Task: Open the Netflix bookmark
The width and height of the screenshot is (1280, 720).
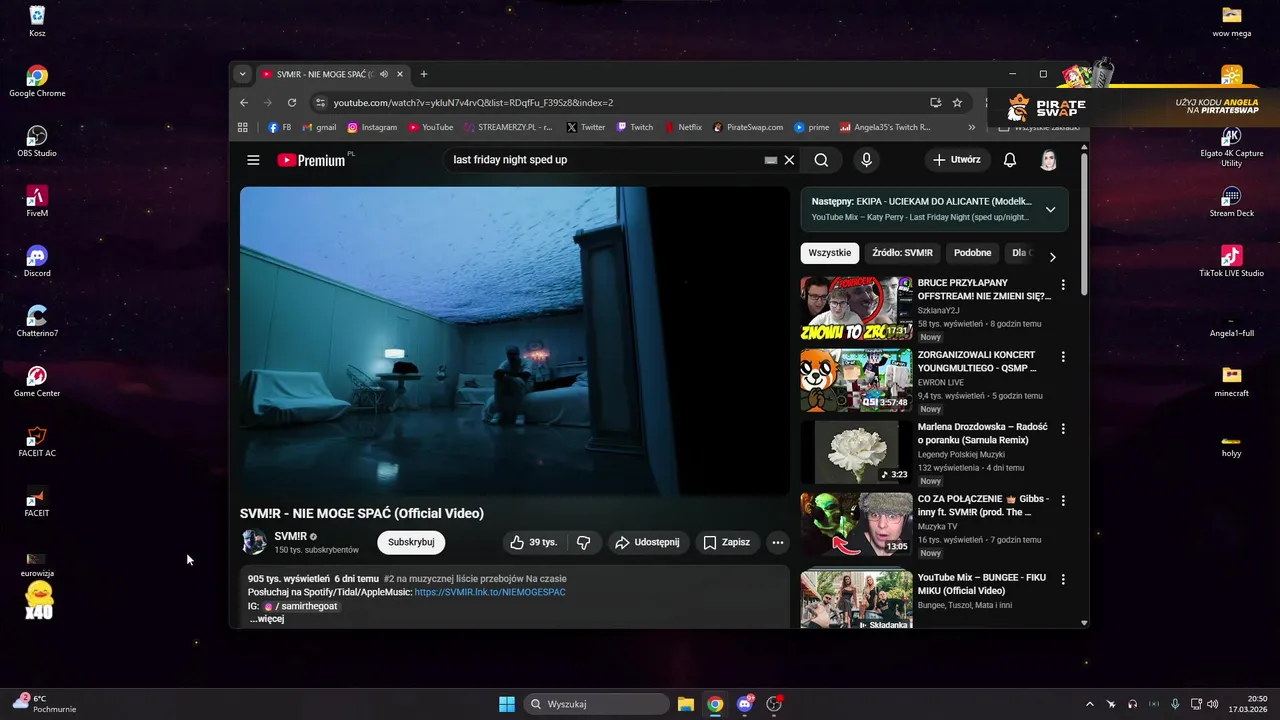Action: pos(683,127)
